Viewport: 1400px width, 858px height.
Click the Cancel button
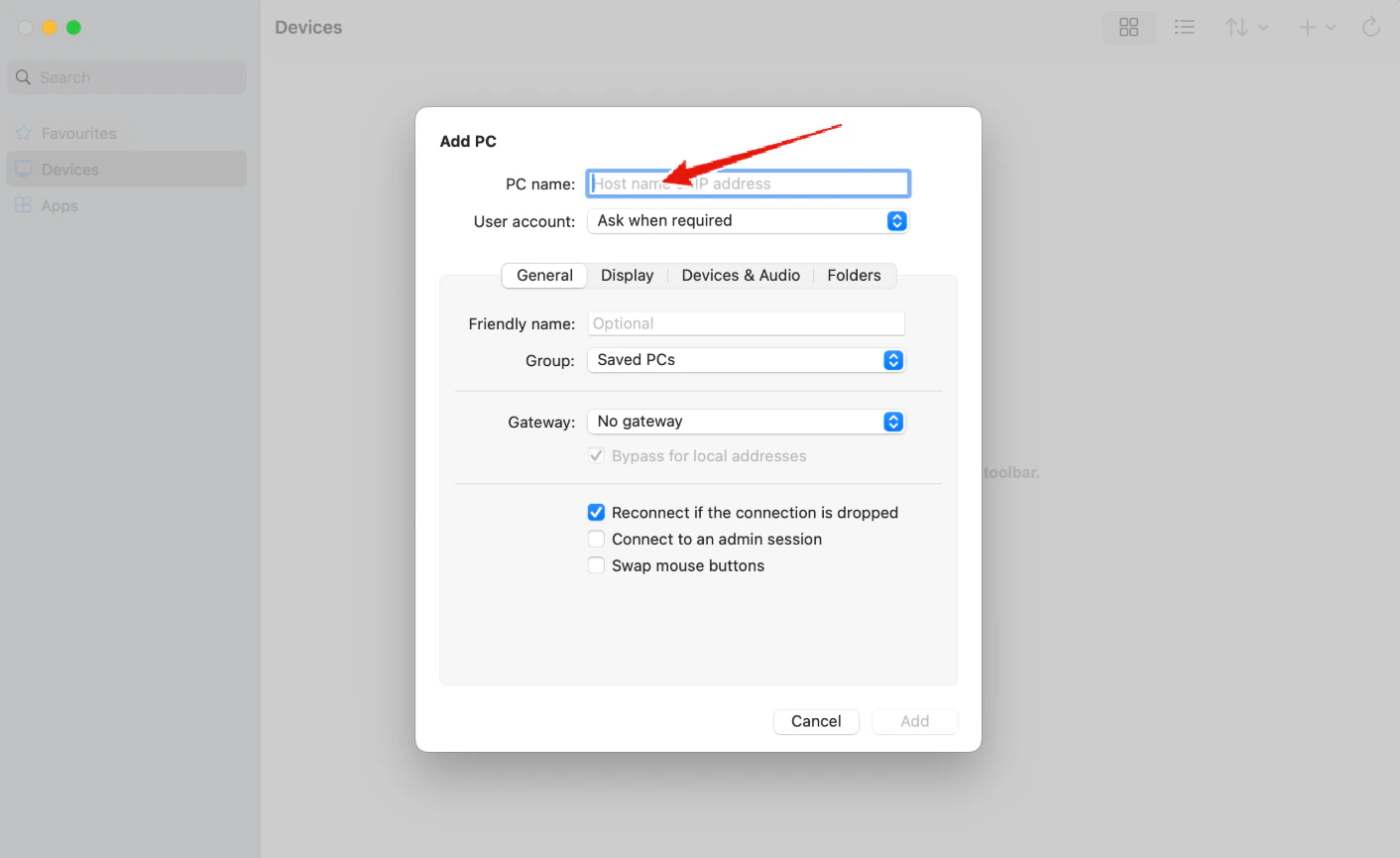click(816, 721)
